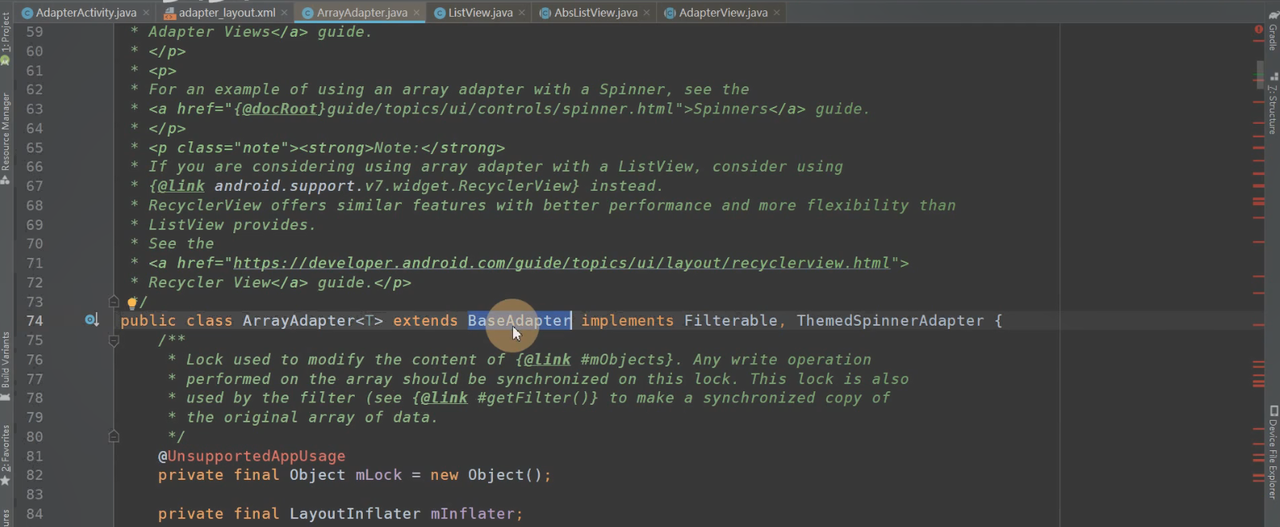The height and width of the screenshot is (527, 1280).
Task: Open the AbsListView.java tab
Action: (594, 13)
